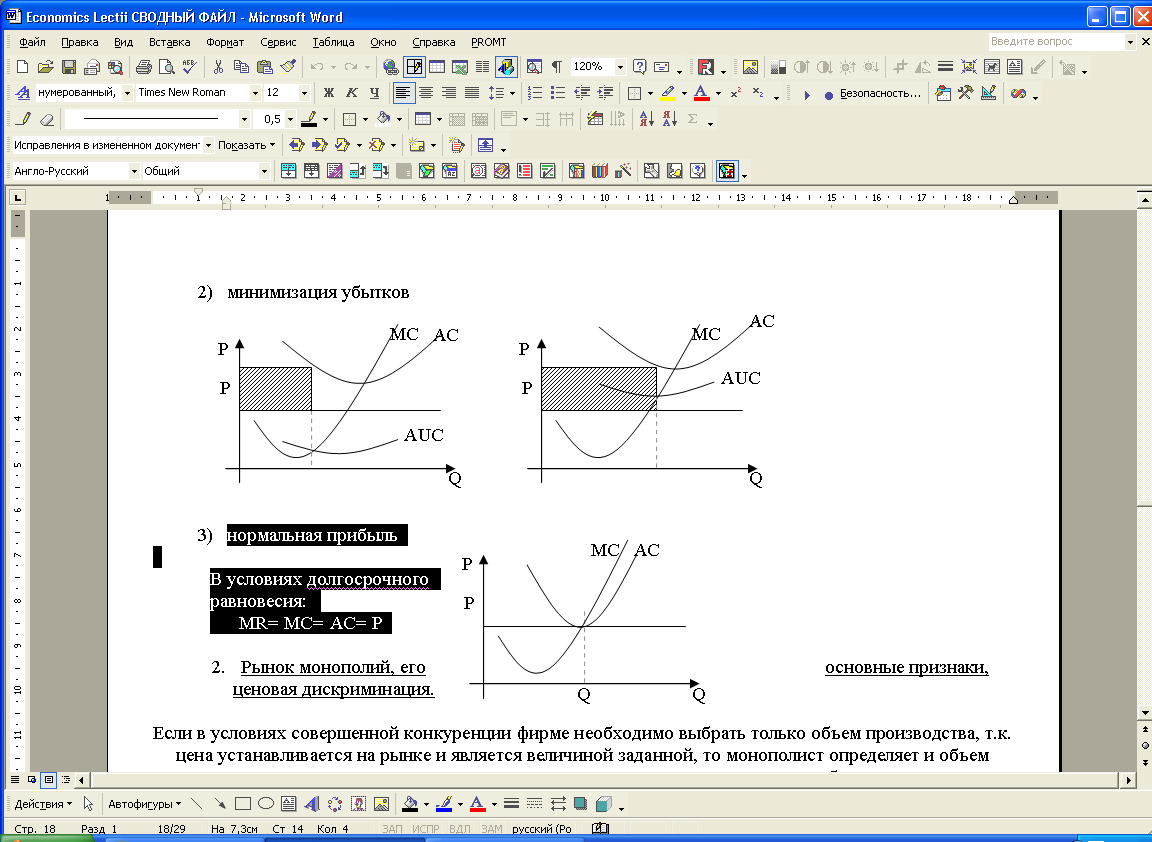
Task: Print the document with printer icon
Action: (x=144, y=68)
